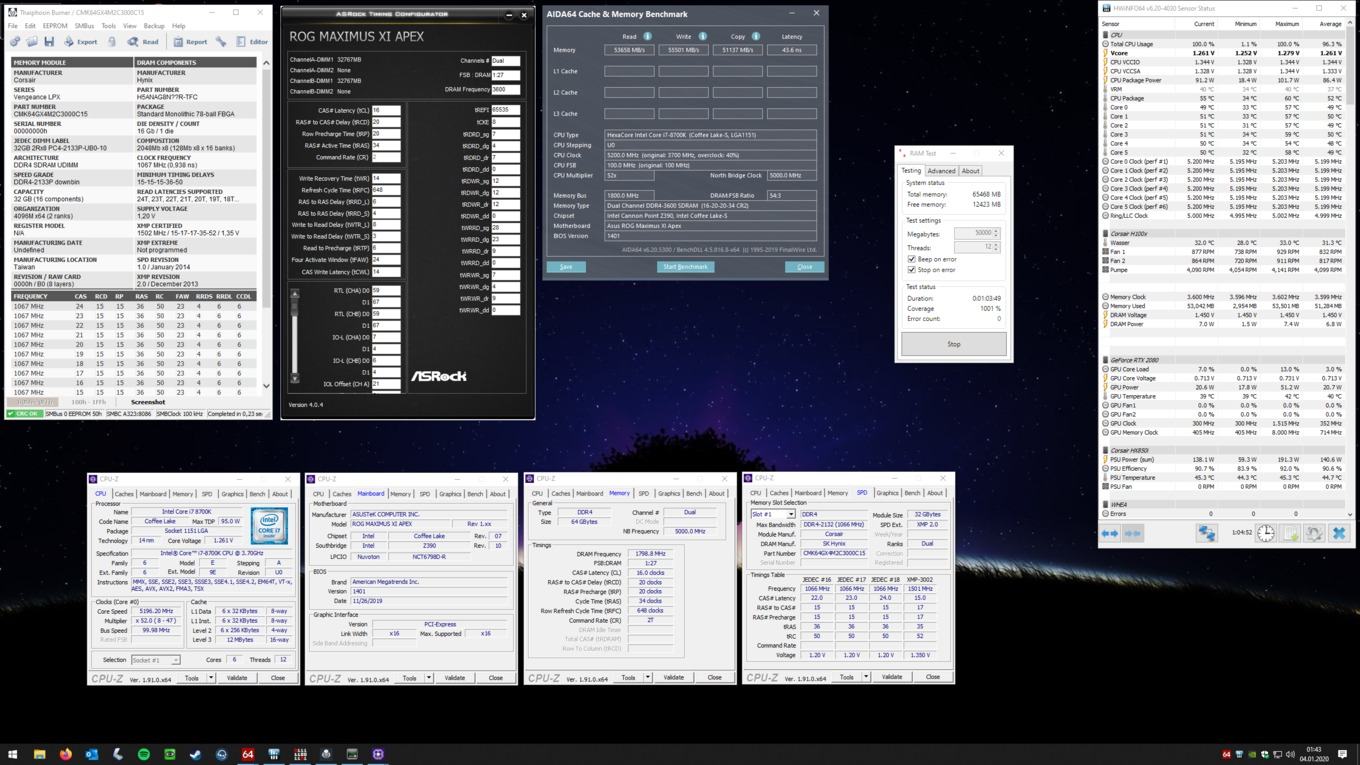Click HWiNFO collapse arrows icon in bottom bar

(x=1133, y=534)
